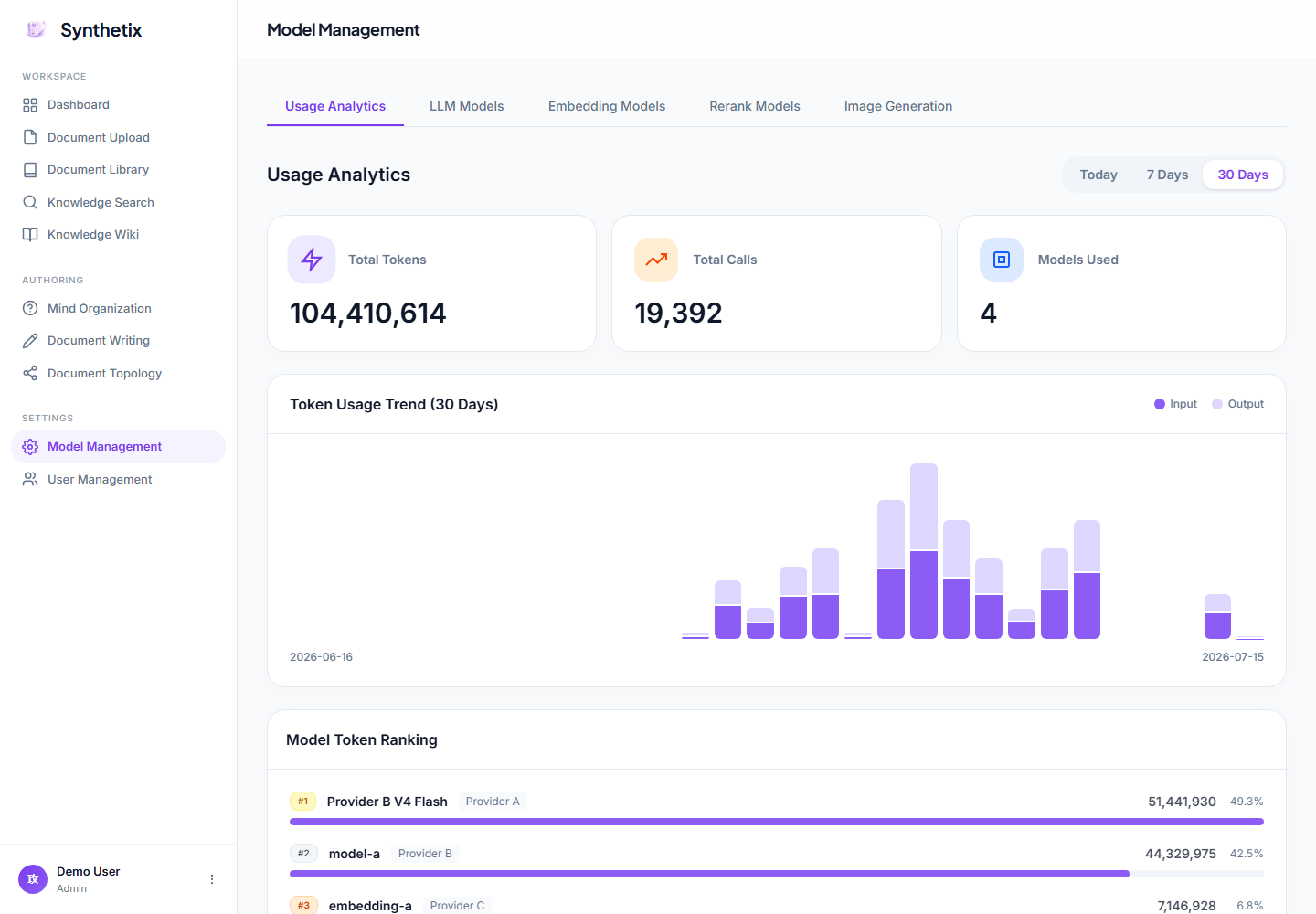
Task: Toggle the Output series in chart legend
Action: coord(1237,404)
